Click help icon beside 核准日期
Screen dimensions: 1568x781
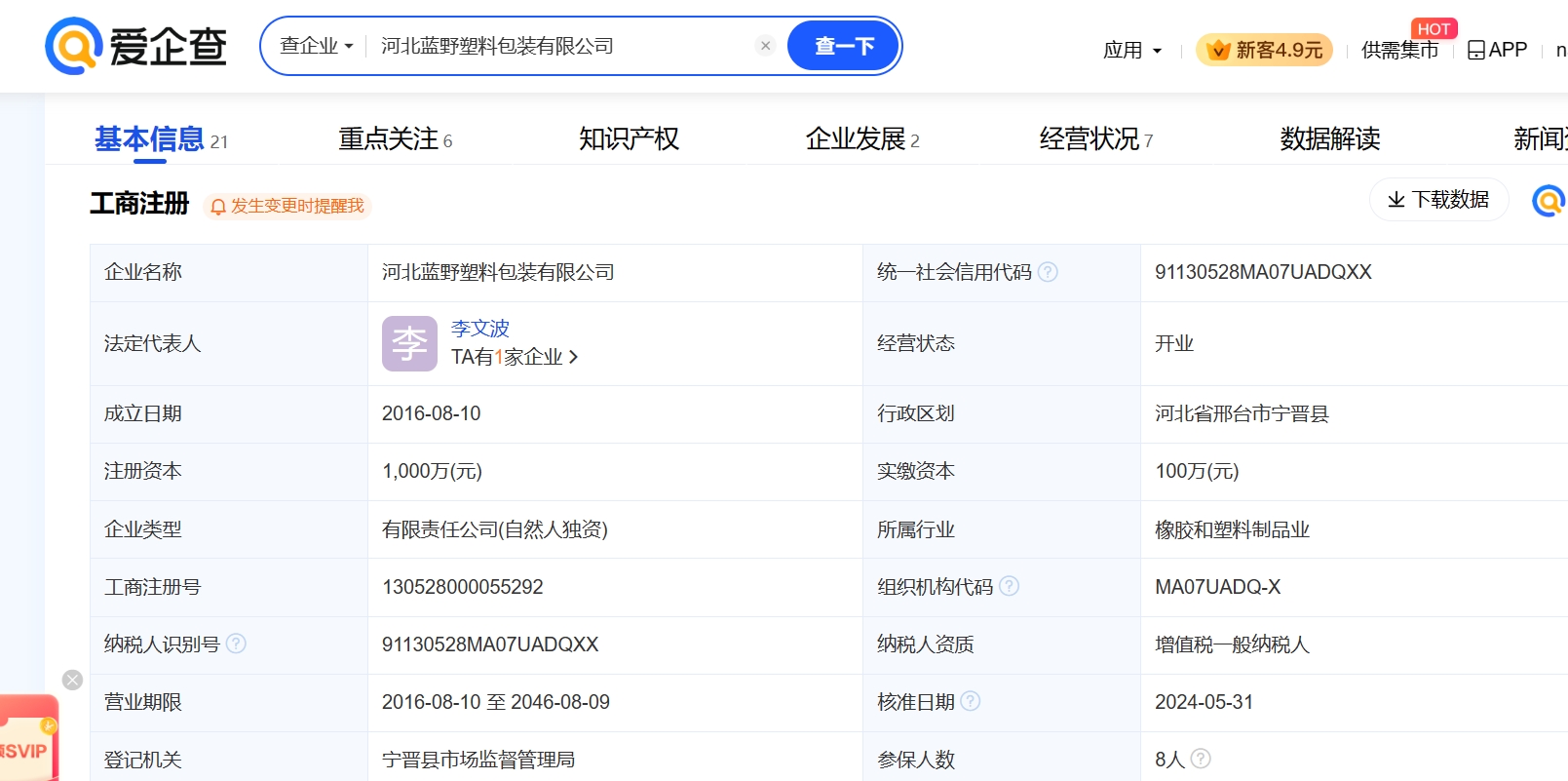point(971,701)
